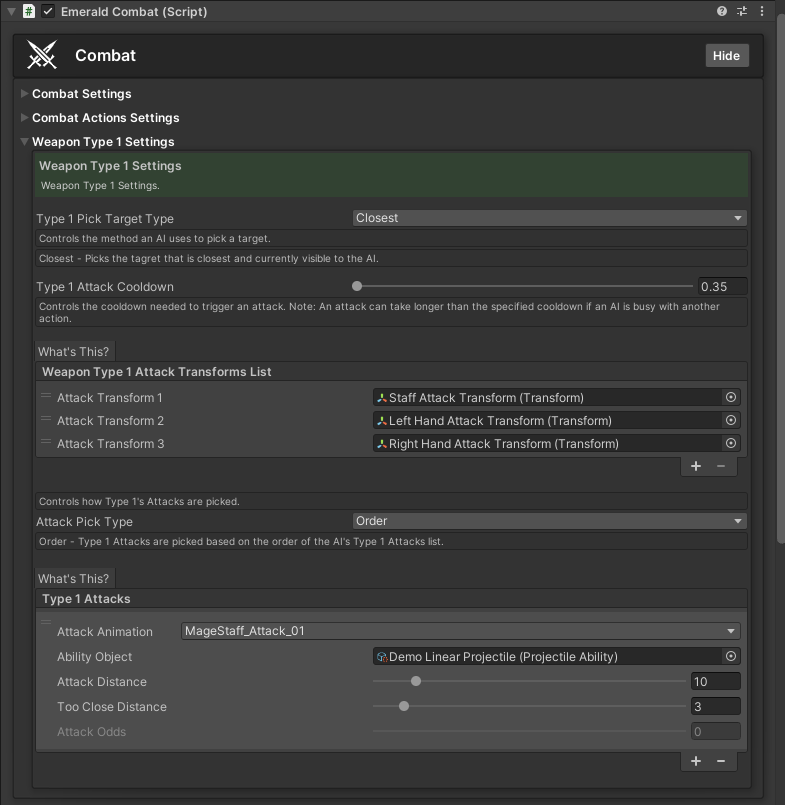Expand the Combat Settings section

pos(25,94)
